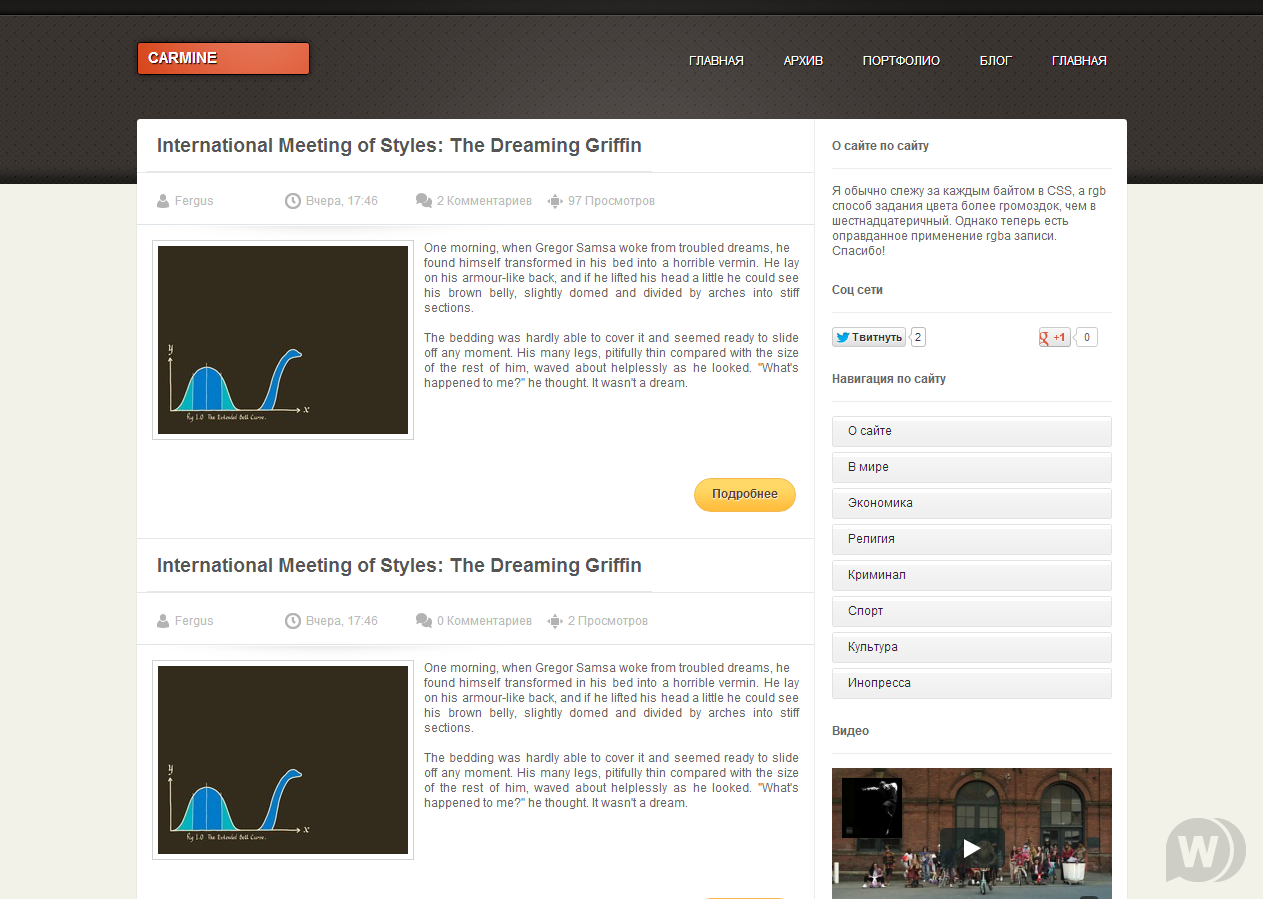
Task: Click the second post's paragraph starting One morning
Action: (x=612, y=698)
